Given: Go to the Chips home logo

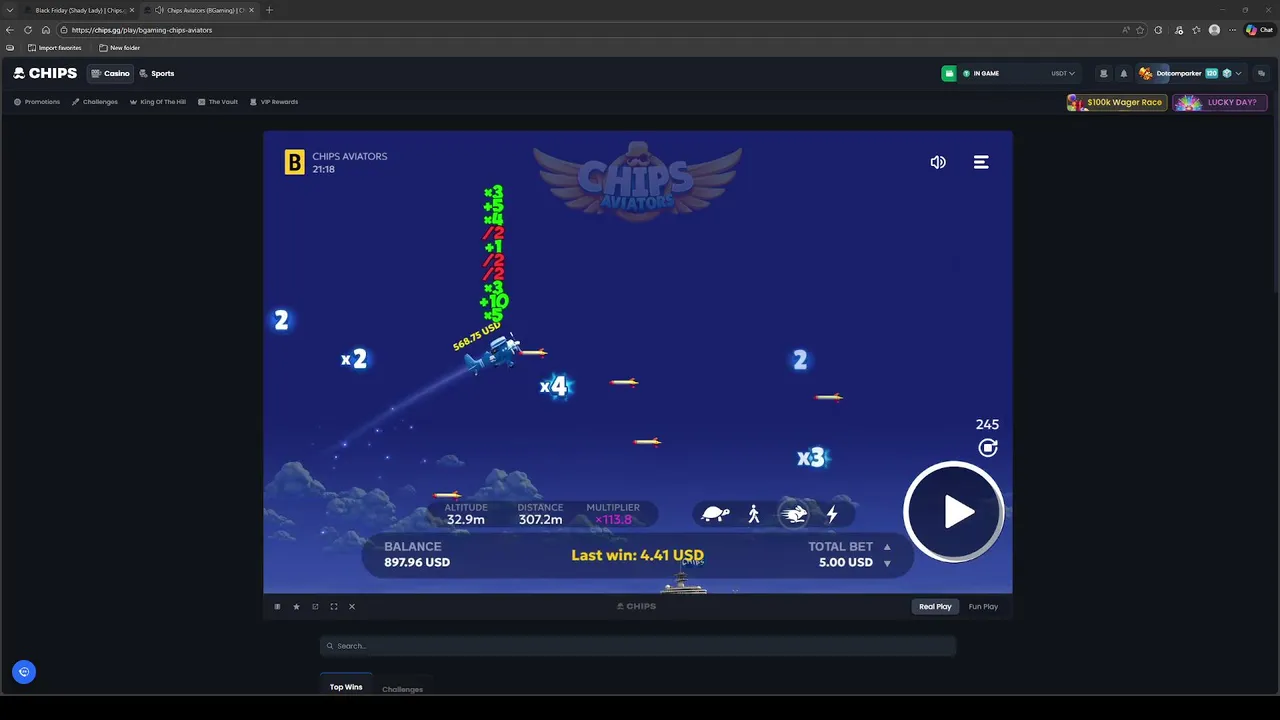Looking at the screenshot, I should click(45, 73).
